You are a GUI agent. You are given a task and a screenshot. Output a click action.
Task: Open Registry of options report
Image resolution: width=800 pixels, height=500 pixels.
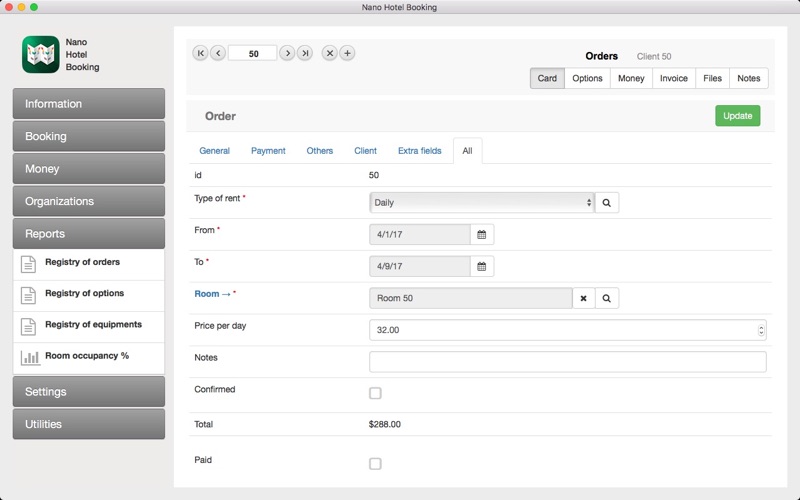tap(89, 296)
